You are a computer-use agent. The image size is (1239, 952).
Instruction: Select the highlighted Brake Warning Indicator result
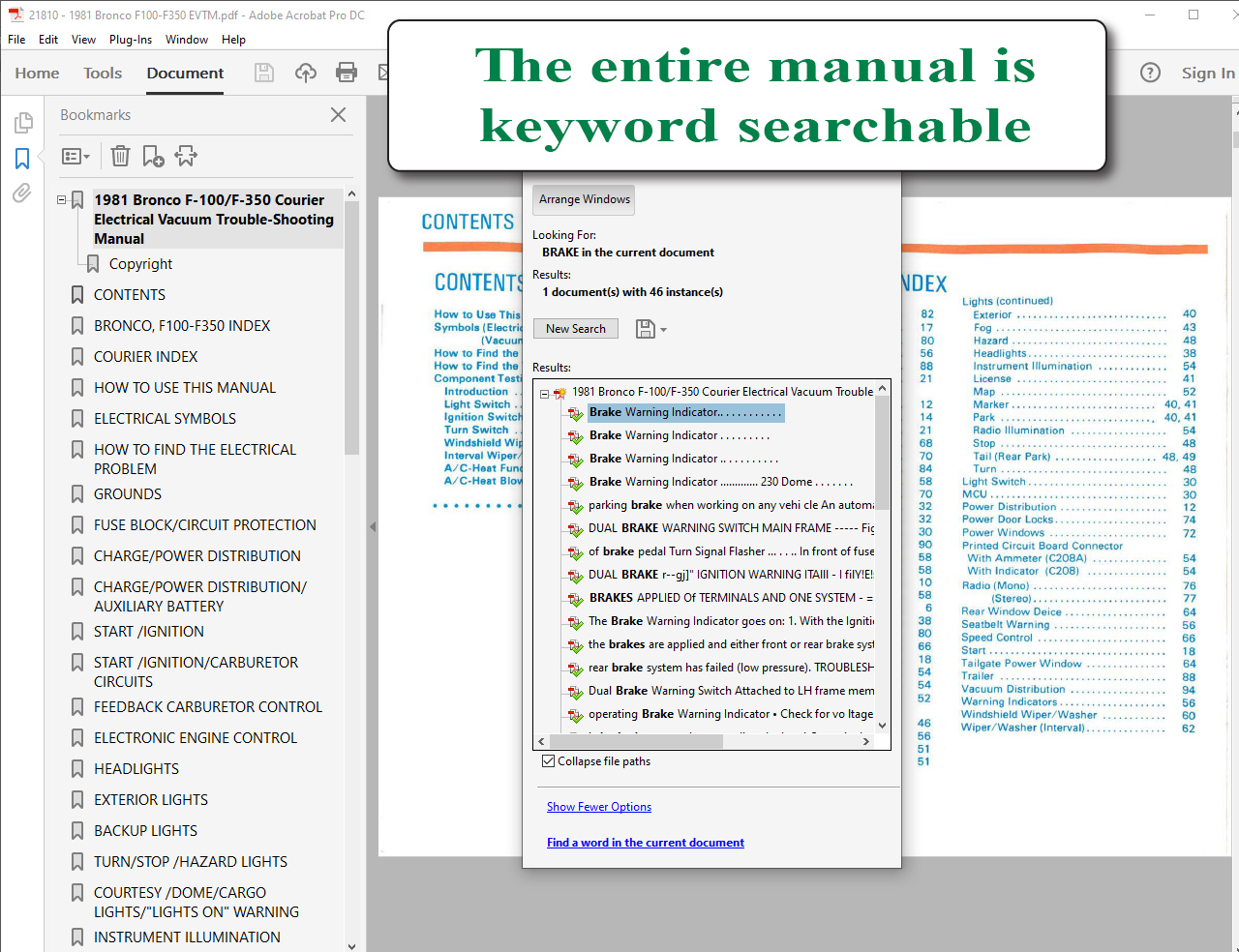pyautogui.click(x=685, y=412)
